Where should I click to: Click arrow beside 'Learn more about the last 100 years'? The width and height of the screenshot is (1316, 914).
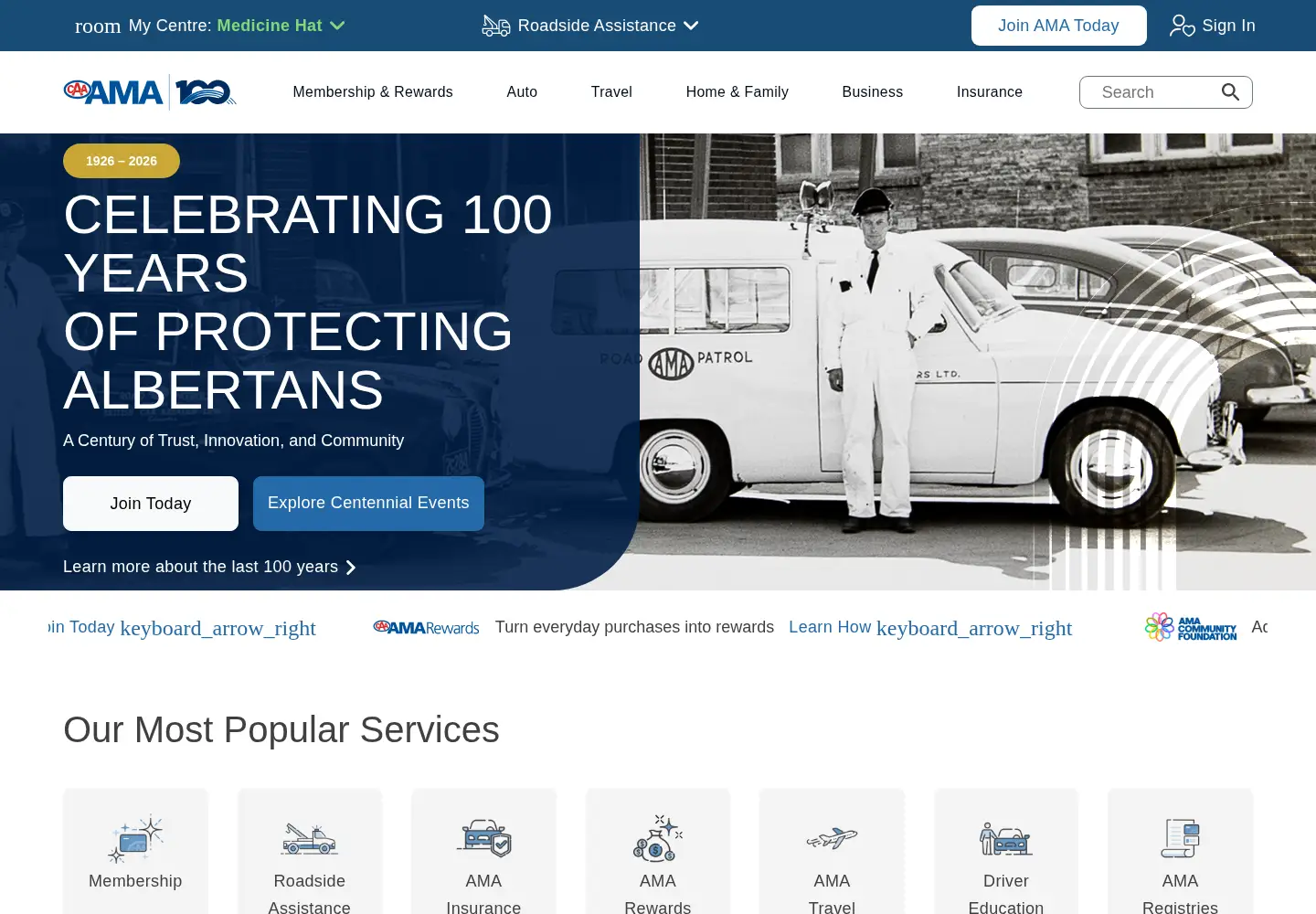pyautogui.click(x=350, y=568)
